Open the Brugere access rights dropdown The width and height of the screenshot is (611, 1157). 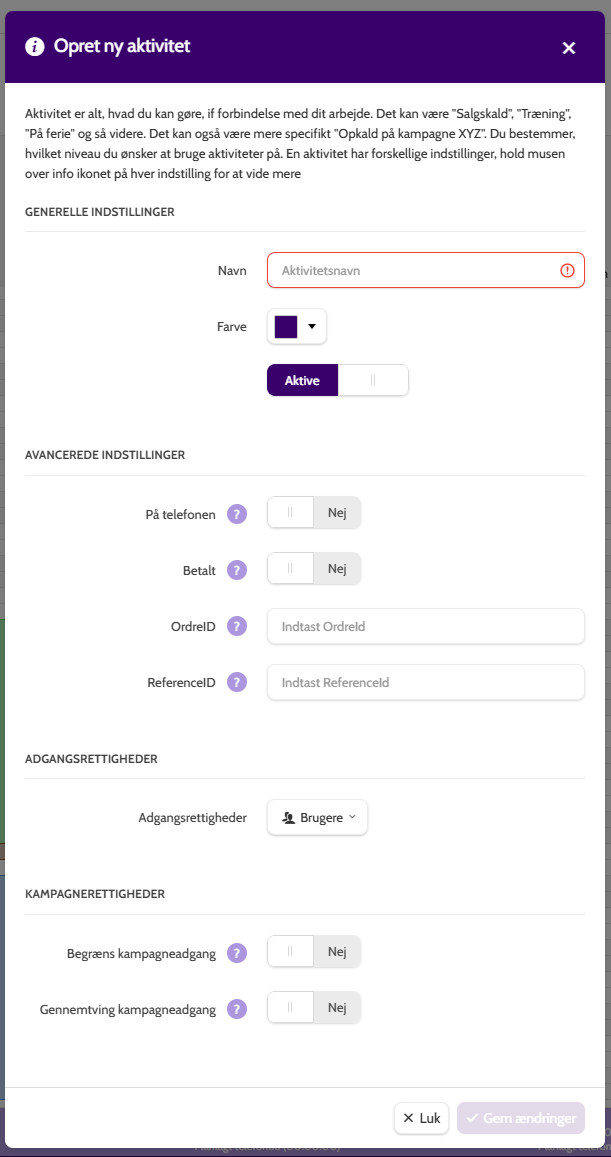pos(317,818)
